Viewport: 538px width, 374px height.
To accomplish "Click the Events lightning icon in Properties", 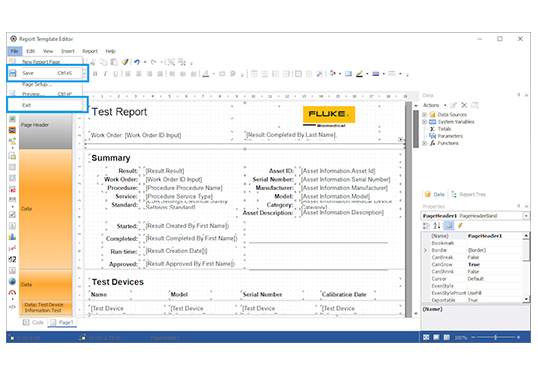I will click(460, 225).
